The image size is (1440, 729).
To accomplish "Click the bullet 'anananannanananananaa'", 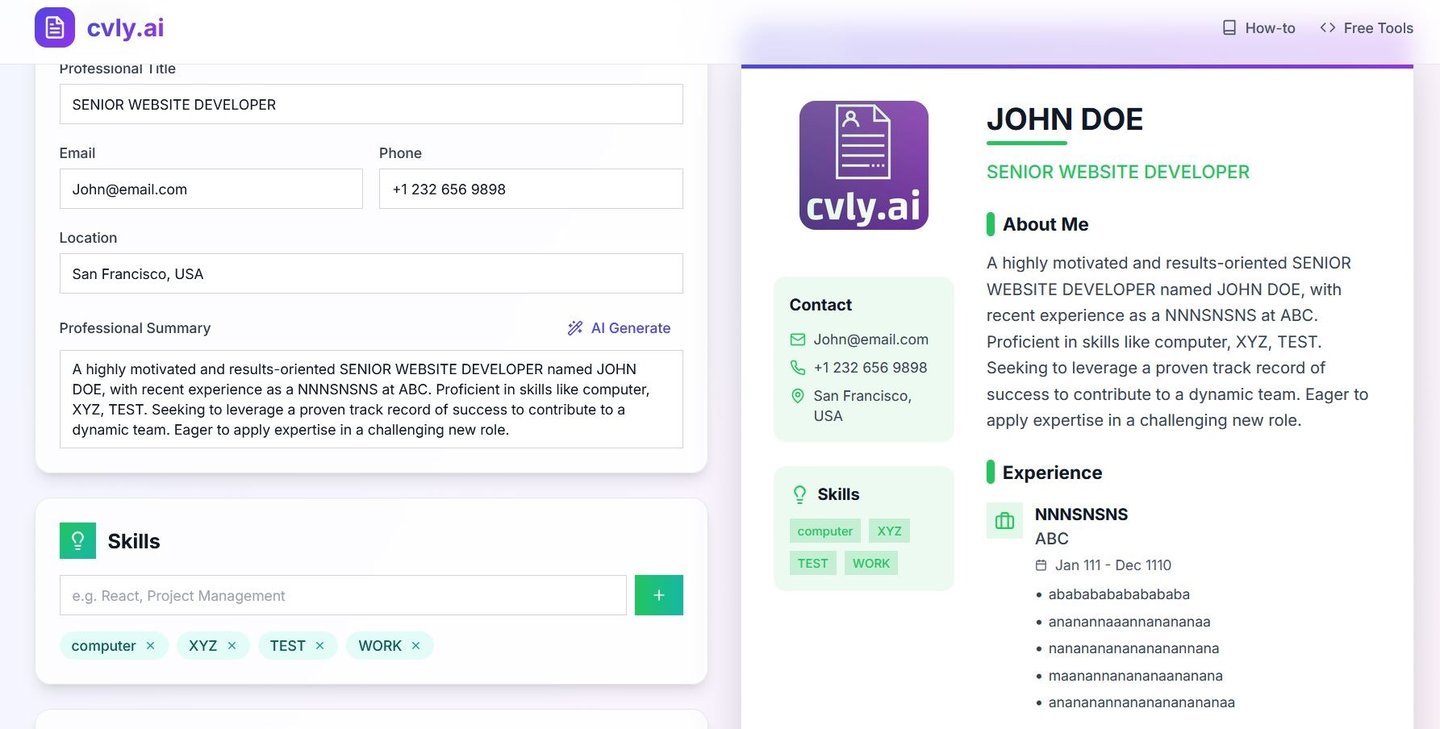I will coord(1142,703).
